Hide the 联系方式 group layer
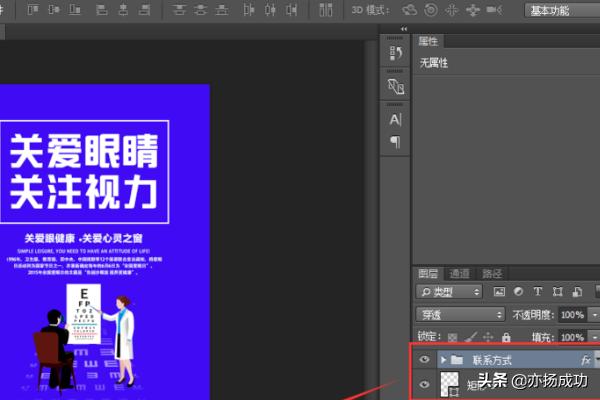The width and height of the screenshot is (600, 400). pyautogui.click(x=426, y=359)
